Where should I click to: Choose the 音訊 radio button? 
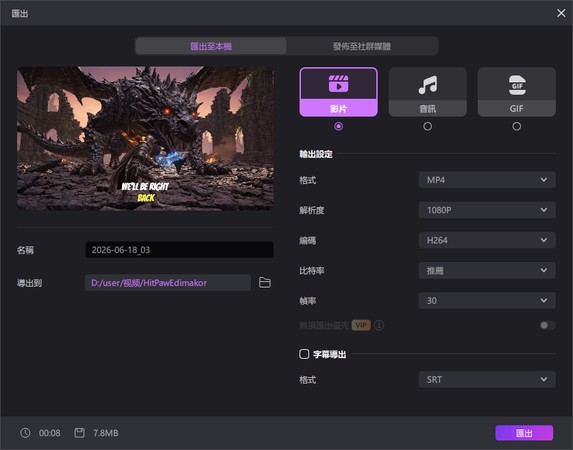[x=427, y=126]
